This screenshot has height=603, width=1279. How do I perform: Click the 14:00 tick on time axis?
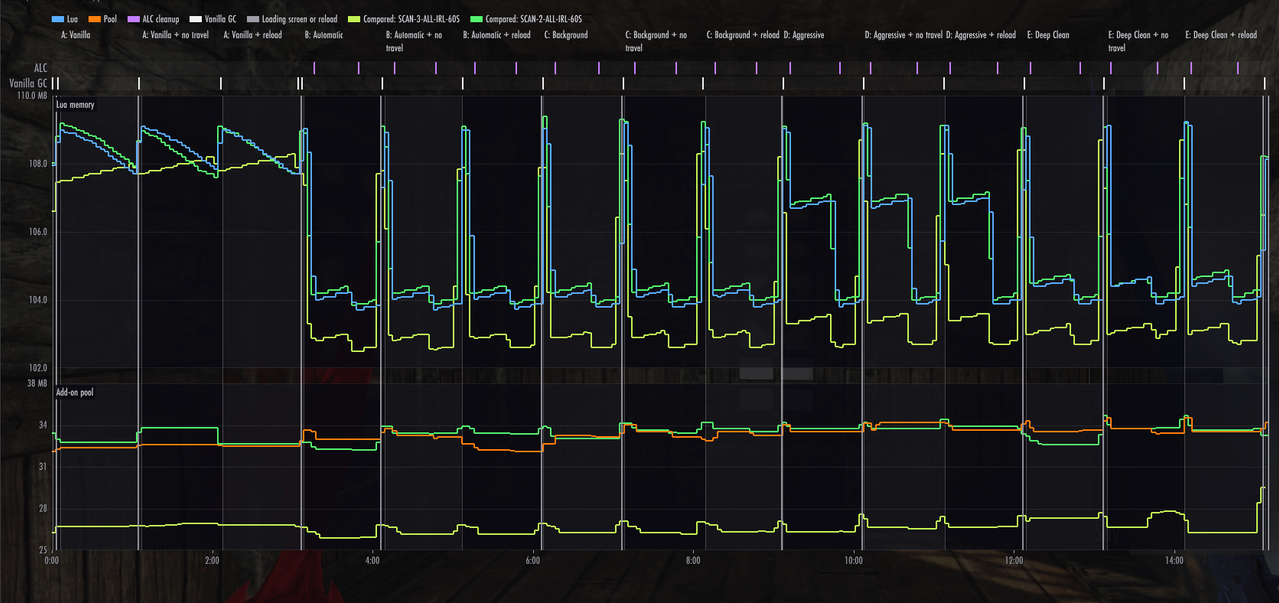[x=1174, y=561]
